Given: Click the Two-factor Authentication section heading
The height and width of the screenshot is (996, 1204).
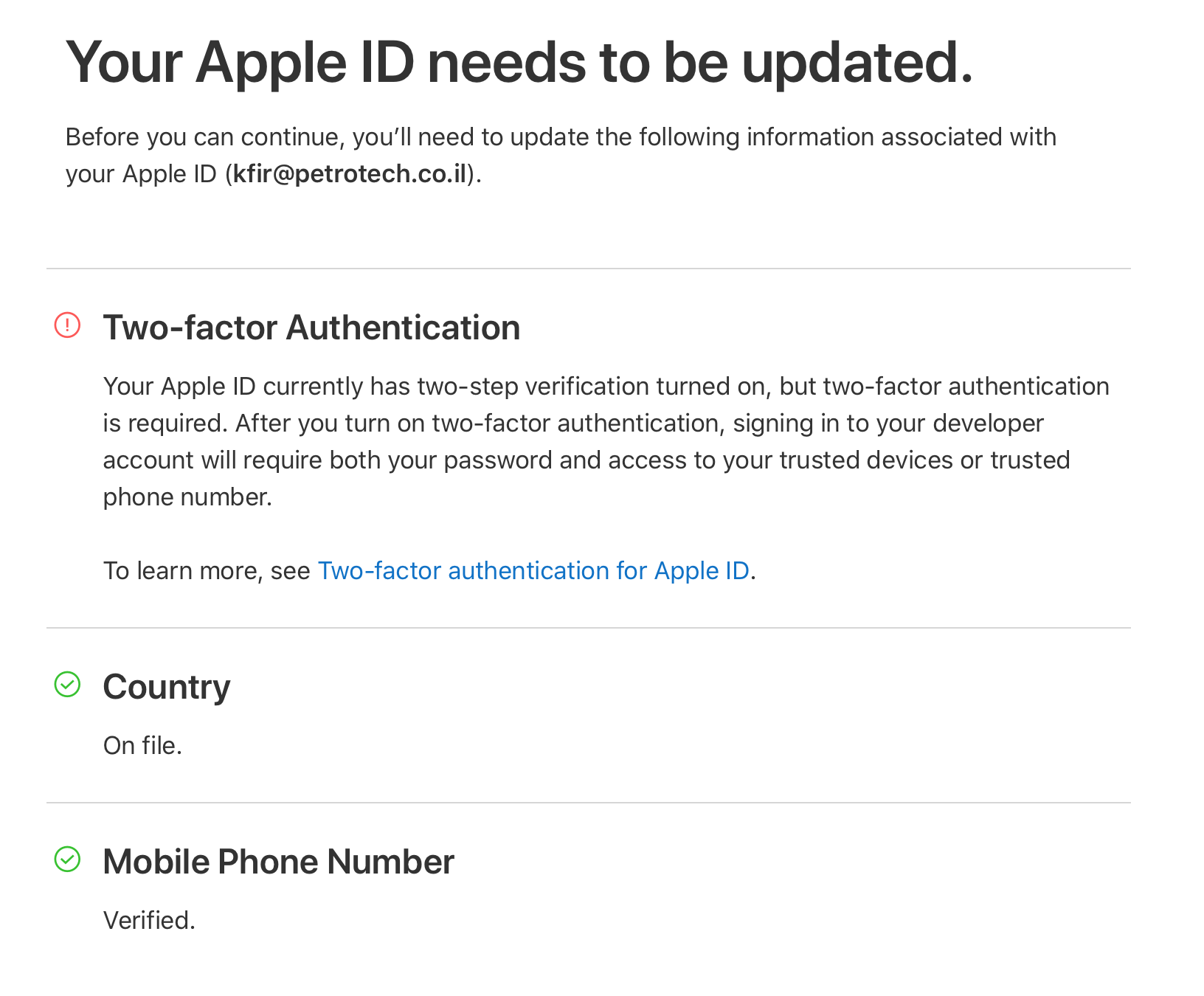Looking at the screenshot, I should click(x=311, y=328).
